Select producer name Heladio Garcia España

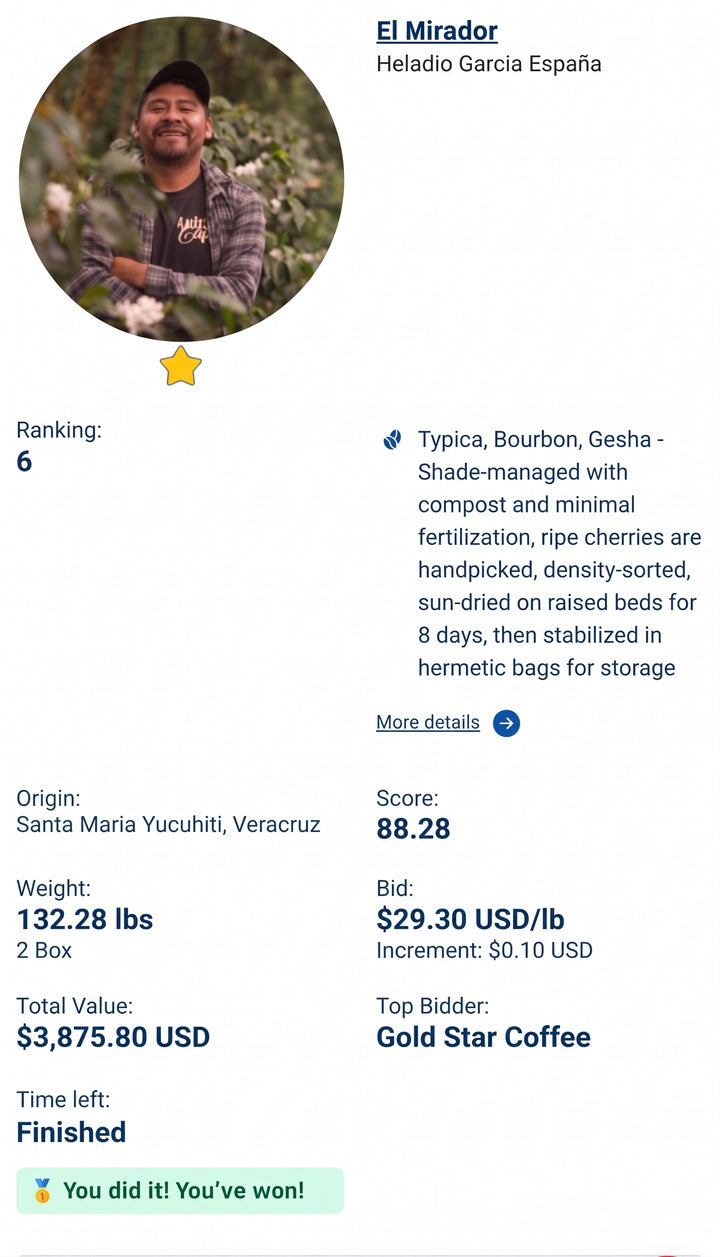(489, 64)
